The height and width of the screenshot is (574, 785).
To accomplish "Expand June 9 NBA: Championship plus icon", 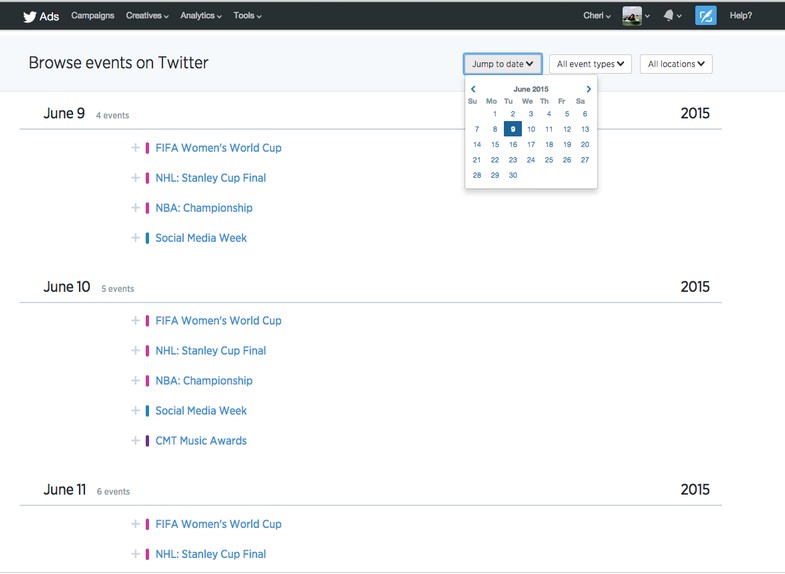I will (x=135, y=208).
